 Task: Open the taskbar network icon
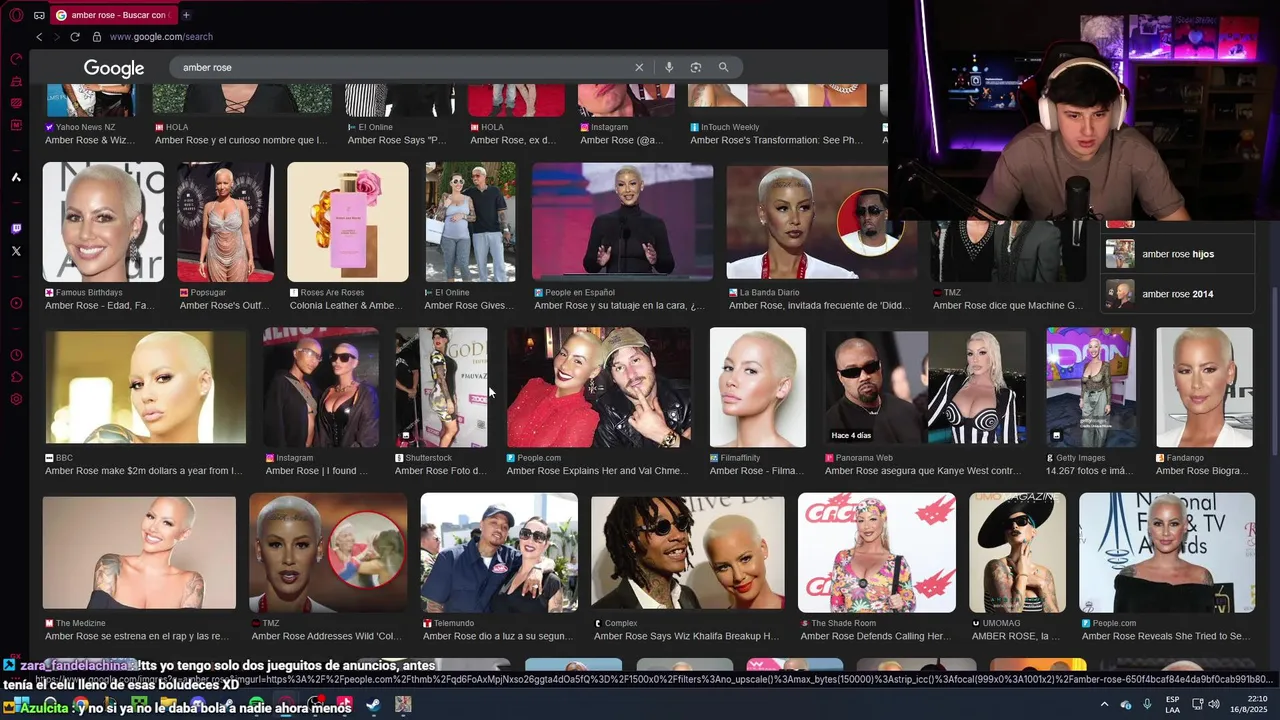[x=1196, y=705]
